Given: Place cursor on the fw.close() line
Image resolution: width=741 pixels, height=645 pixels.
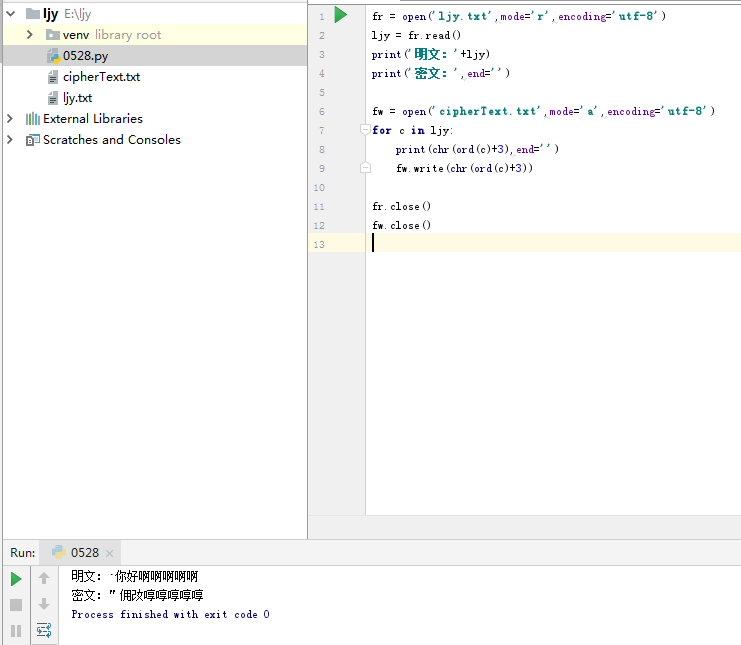Looking at the screenshot, I should (x=401, y=226).
